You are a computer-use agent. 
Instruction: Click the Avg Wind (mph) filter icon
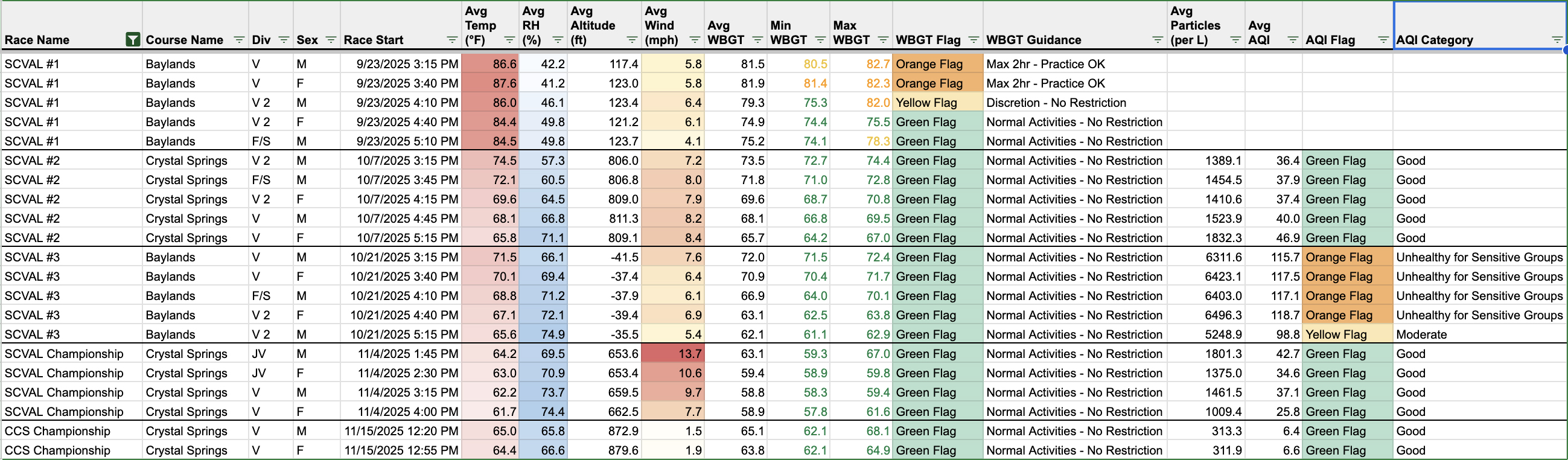point(695,40)
